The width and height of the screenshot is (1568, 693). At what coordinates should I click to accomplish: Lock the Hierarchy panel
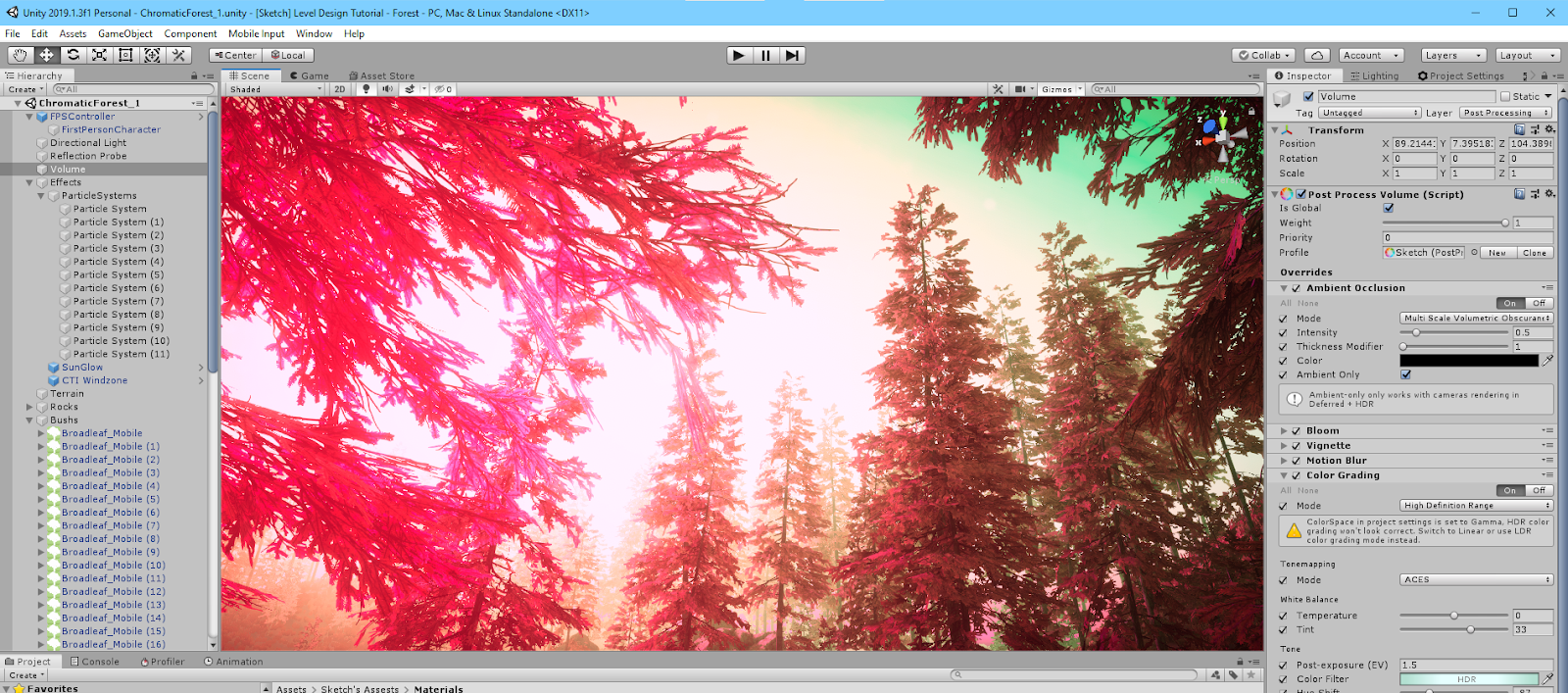click(194, 75)
